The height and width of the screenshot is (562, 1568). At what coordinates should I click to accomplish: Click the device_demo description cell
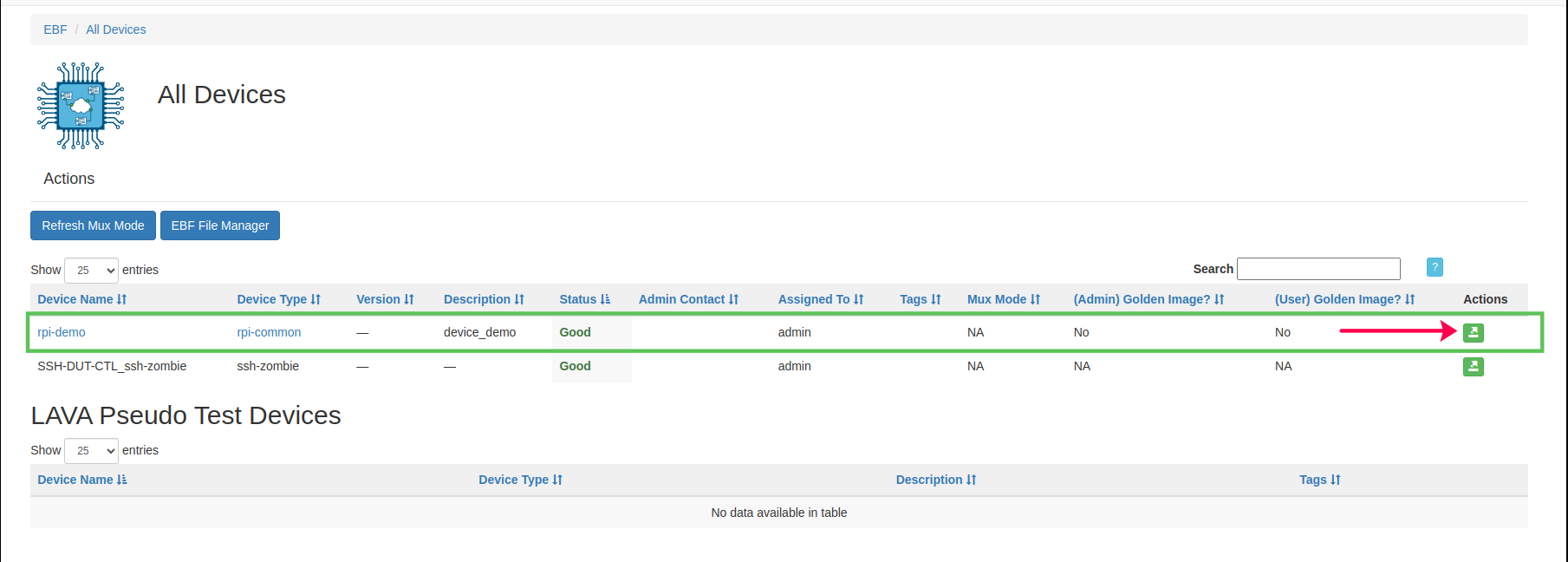(x=479, y=332)
